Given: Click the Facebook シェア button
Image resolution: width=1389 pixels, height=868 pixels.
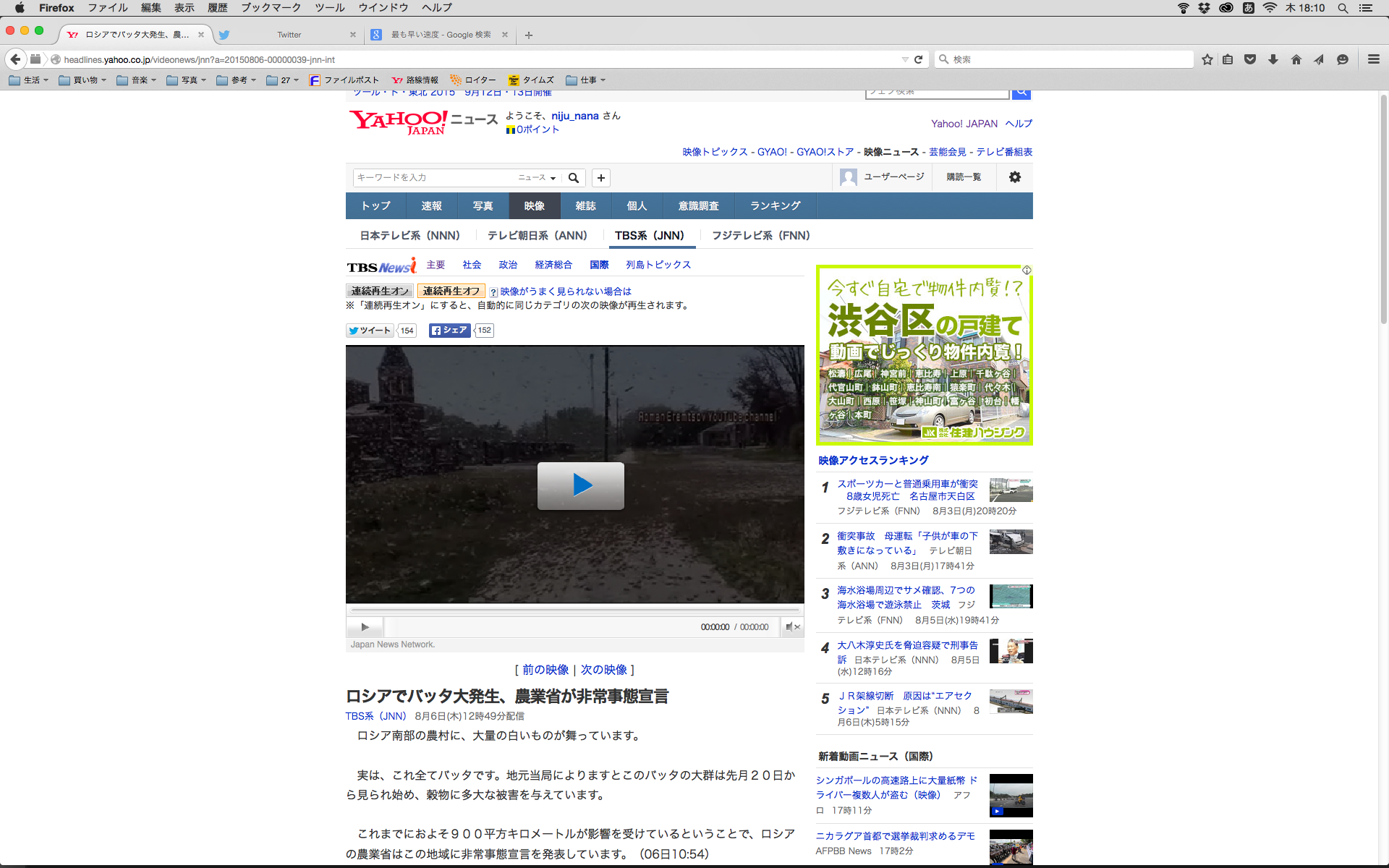Looking at the screenshot, I should point(449,331).
